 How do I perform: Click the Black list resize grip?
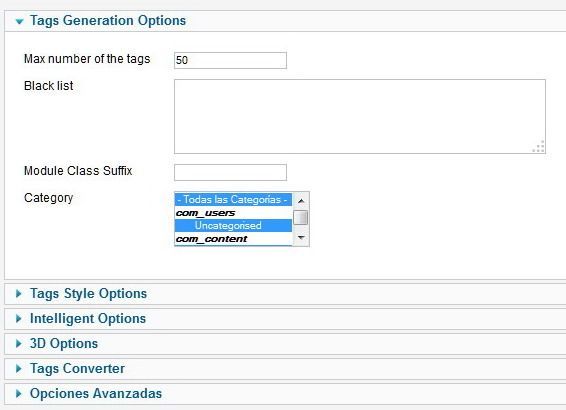(x=539, y=147)
